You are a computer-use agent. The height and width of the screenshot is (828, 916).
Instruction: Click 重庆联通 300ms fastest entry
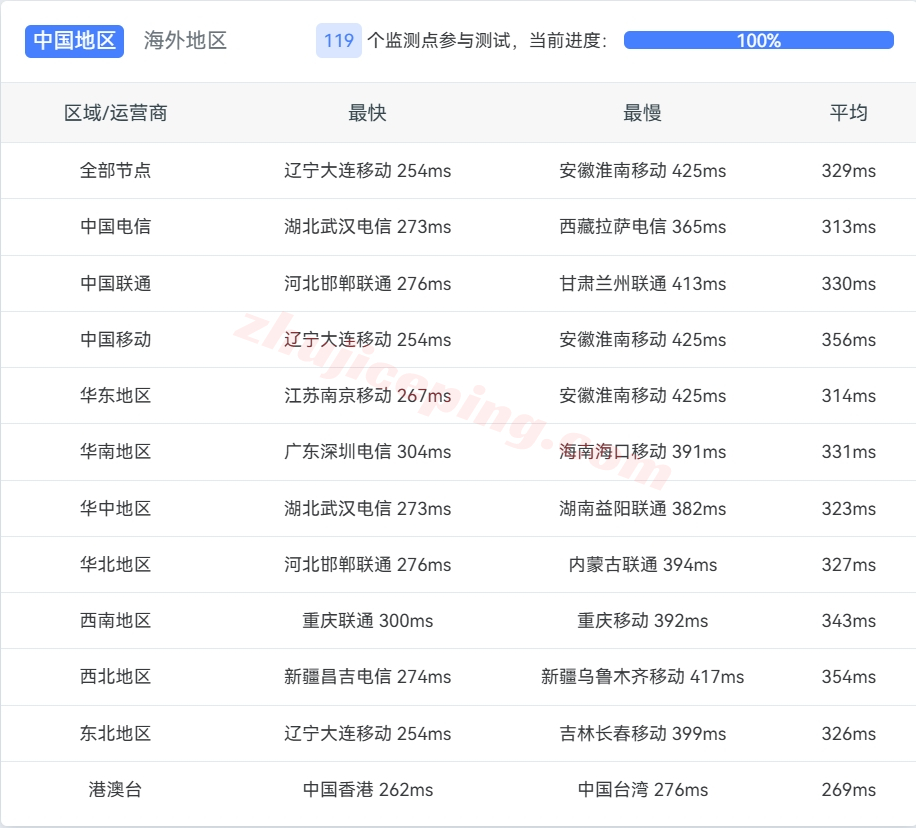367,621
